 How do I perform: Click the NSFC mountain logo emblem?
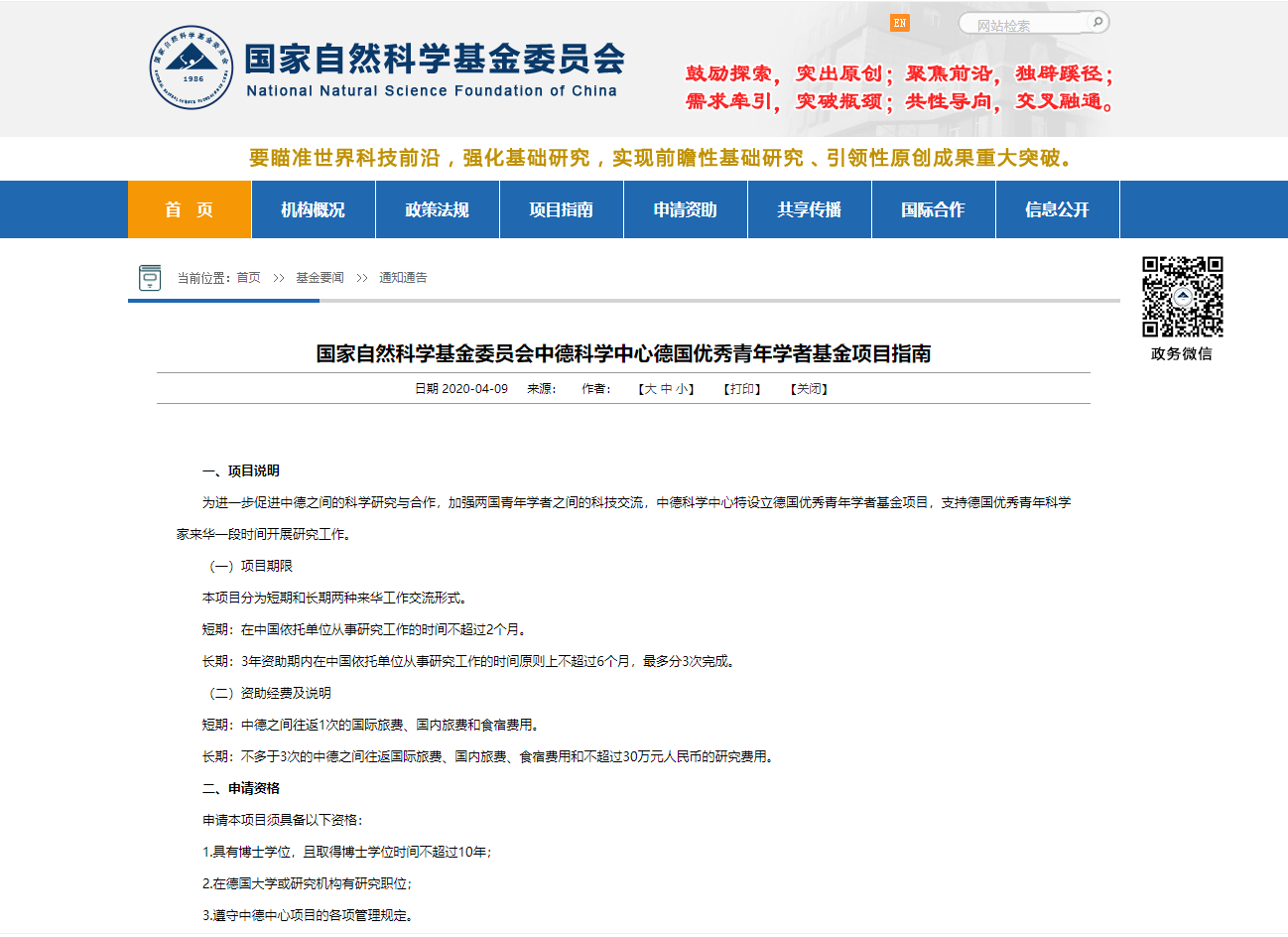pyautogui.click(x=192, y=67)
